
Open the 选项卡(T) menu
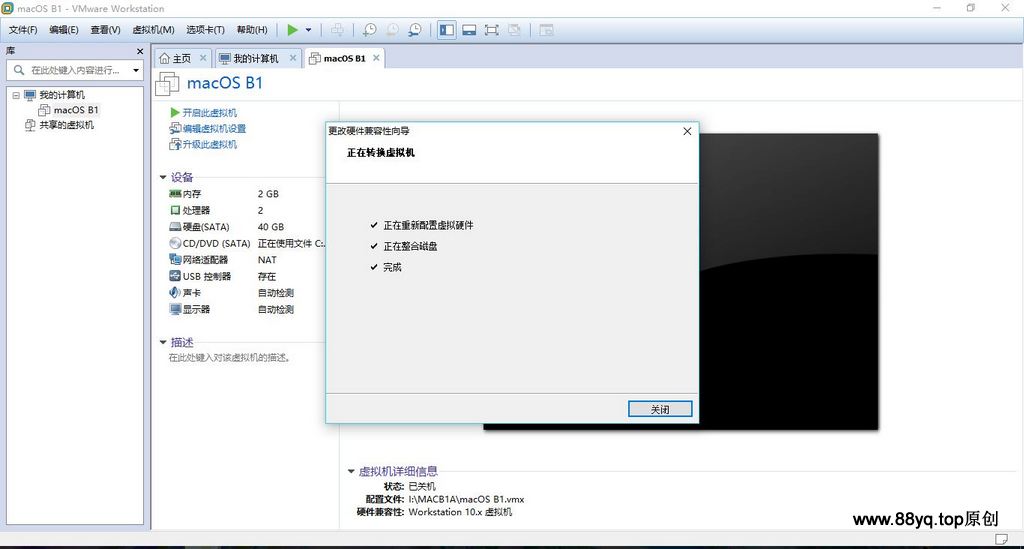click(x=205, y=29)
